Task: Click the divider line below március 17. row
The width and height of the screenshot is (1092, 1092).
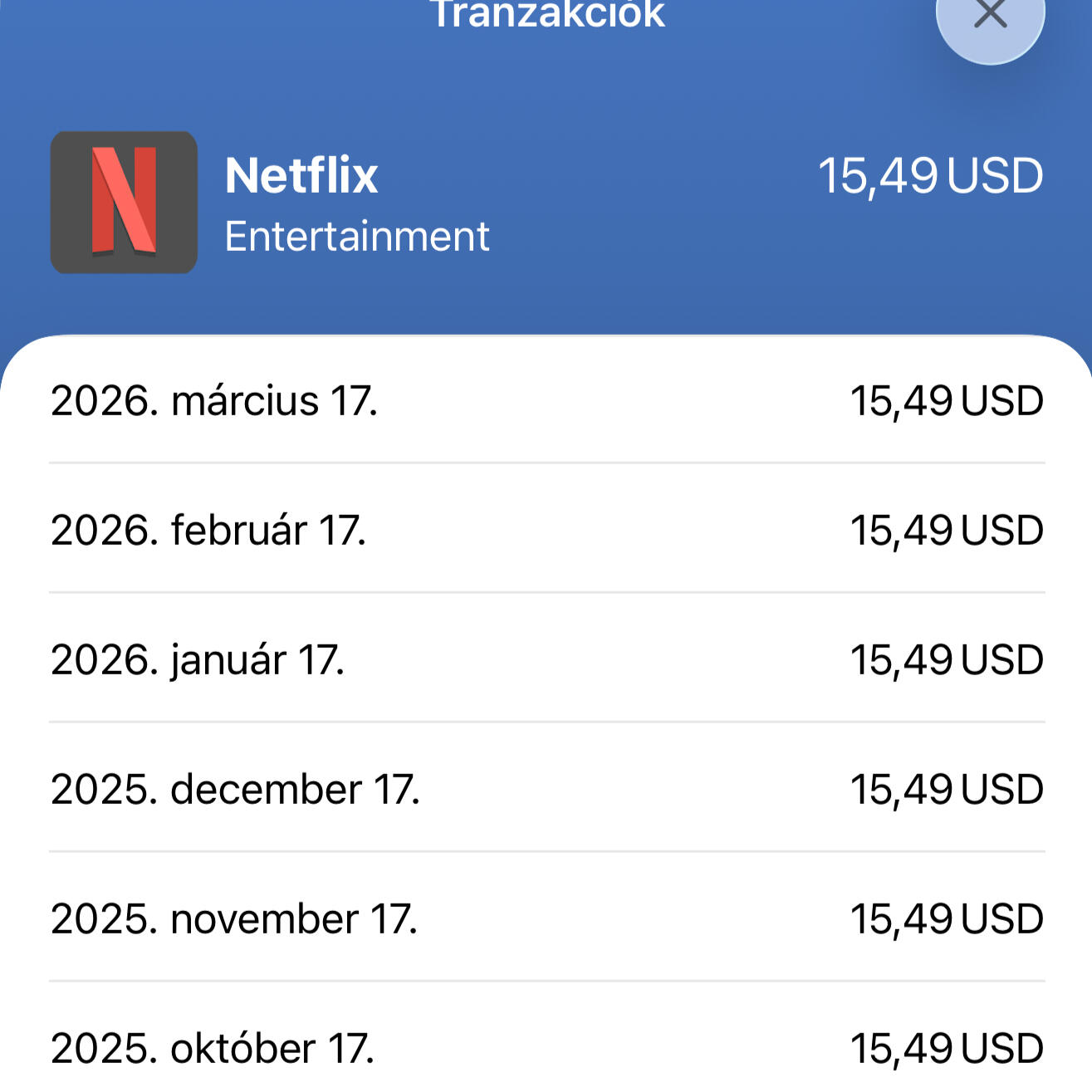Action: (546, 463)
